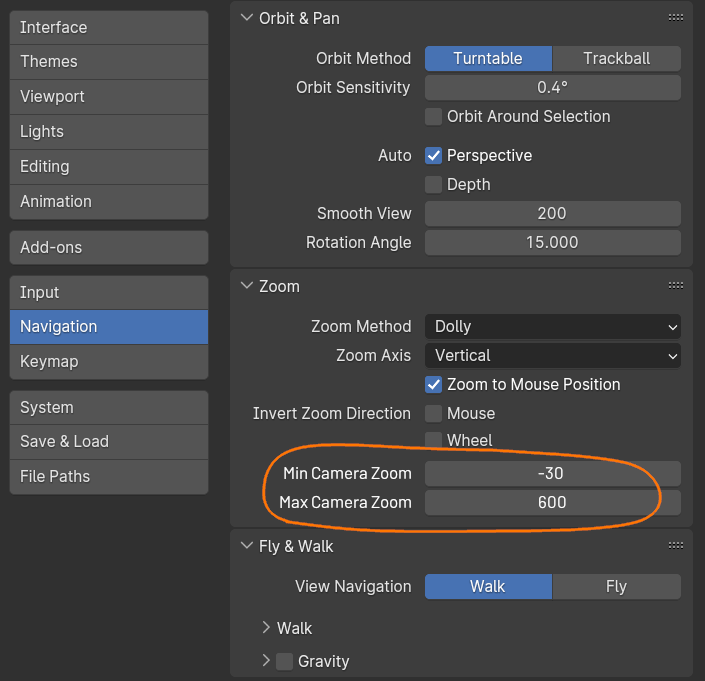Screen dimensions: 705x681
Task: Set Orbit Method to Trackball
Action: [616, 58]
